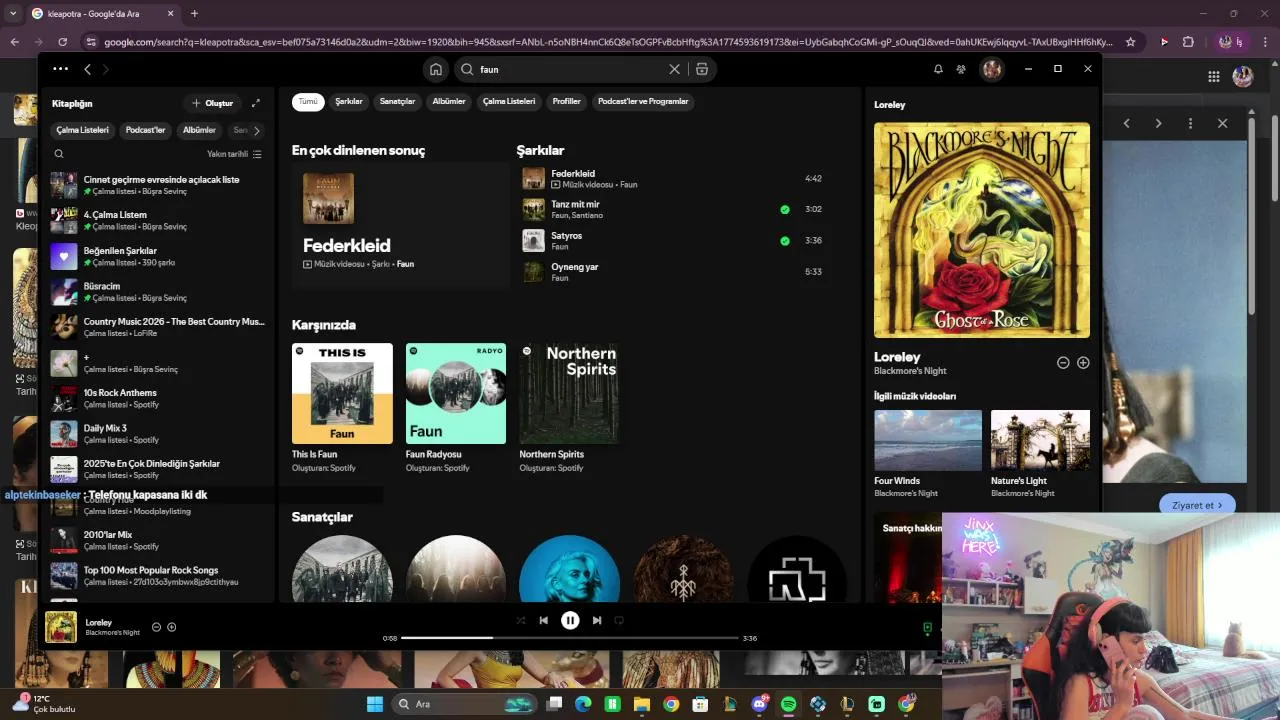Open the Büsracim playlist
This screenshot has height=720, width=1280.
pos(158,291)
